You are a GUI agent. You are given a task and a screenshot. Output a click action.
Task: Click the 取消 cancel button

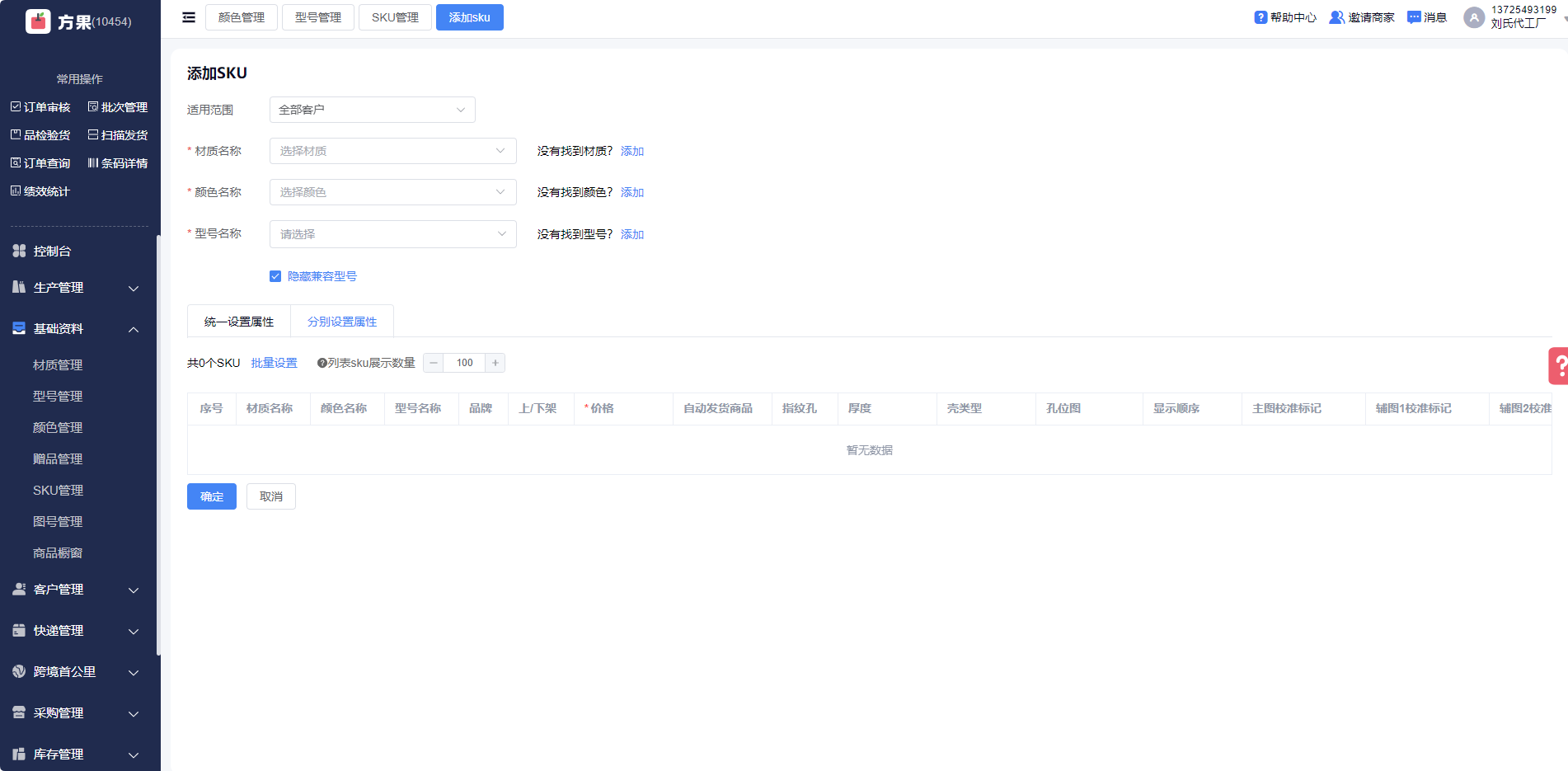tap(271, 496)
